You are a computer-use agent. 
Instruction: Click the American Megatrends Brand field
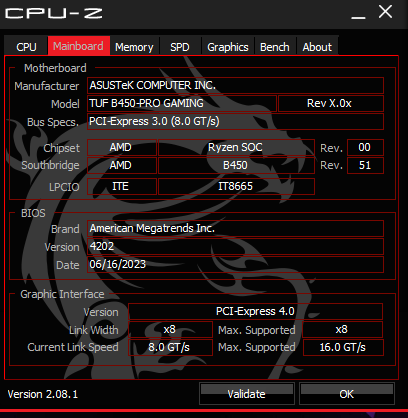(x=235, y=228)
